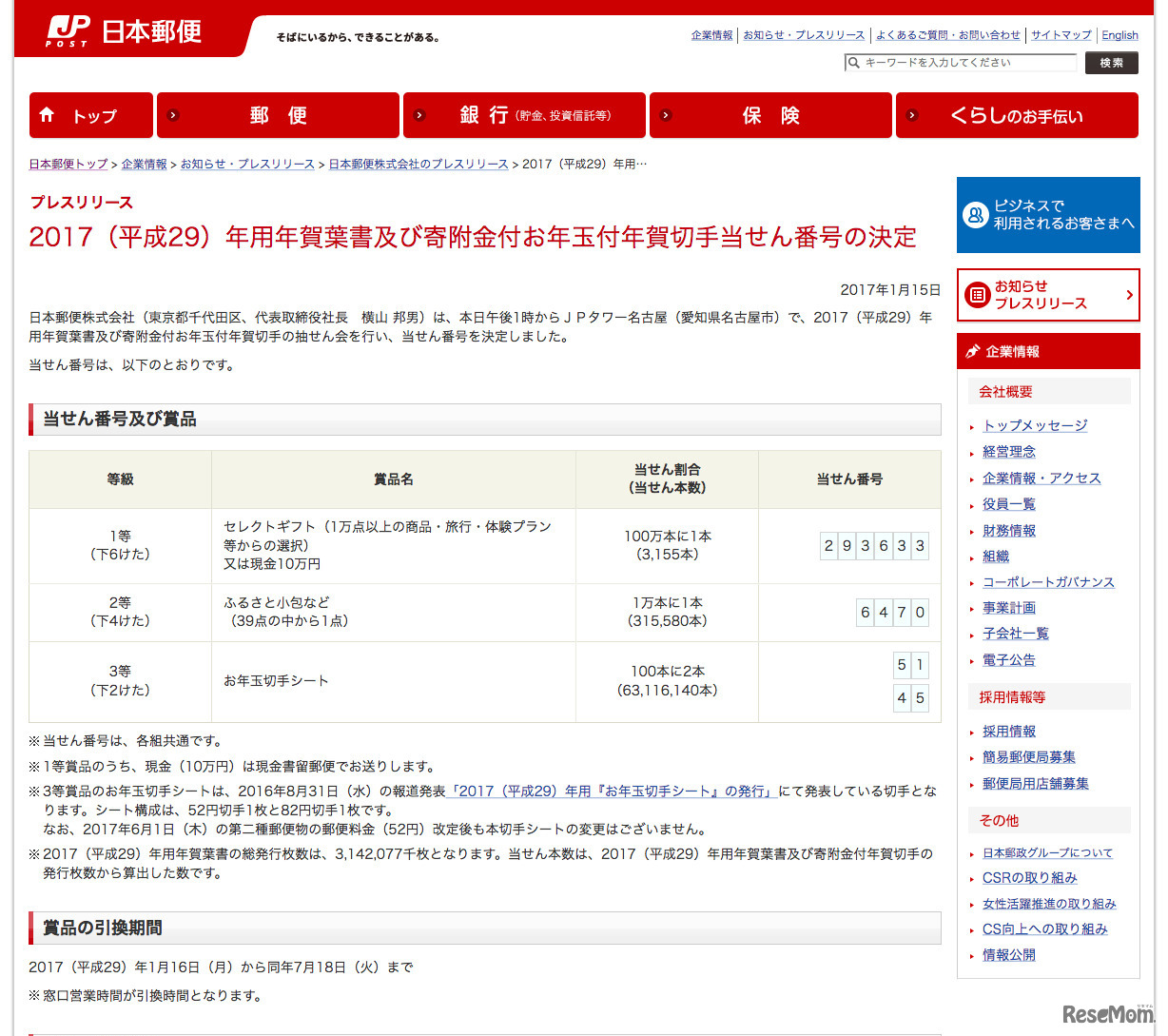Viewport: 1168px width, 1036px height.
Task: Switch to English site link
Action: tap(1119, 35)
